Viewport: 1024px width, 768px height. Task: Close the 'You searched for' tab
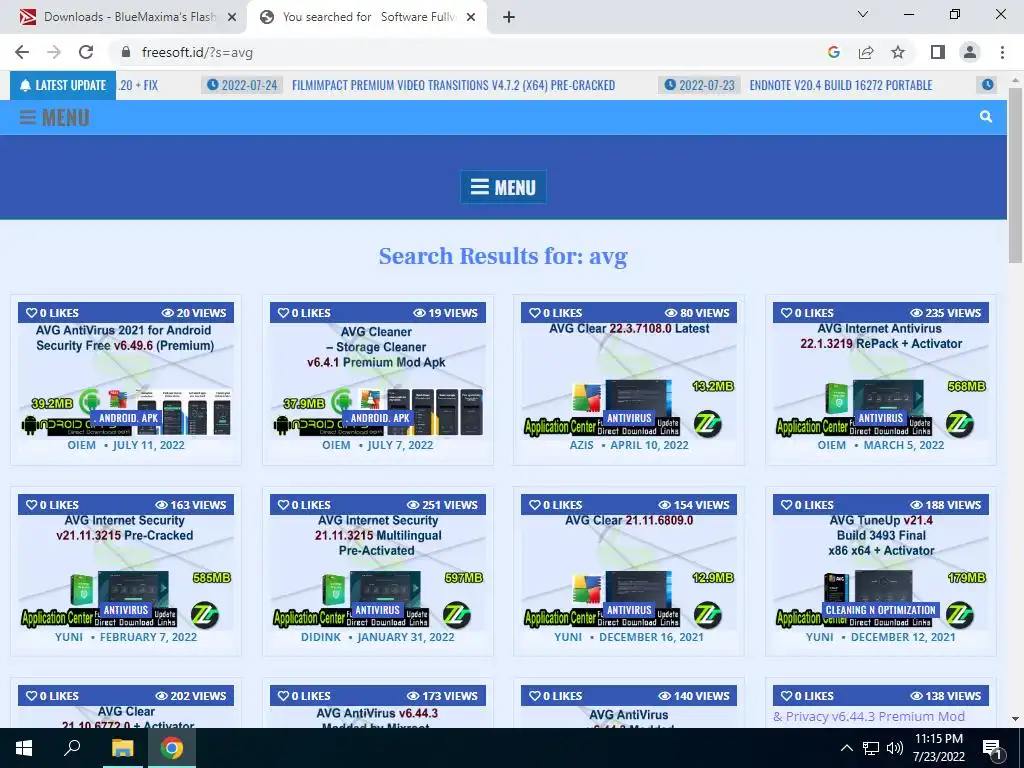pyautogui.click(x=471, y=17)
